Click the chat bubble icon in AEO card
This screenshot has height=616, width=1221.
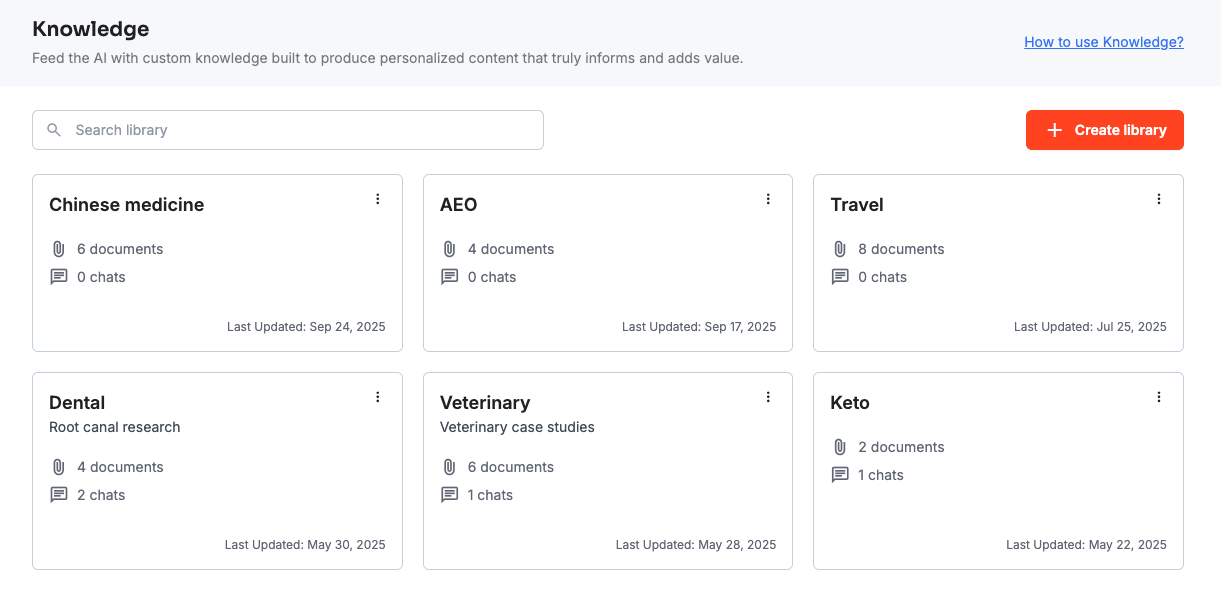pyautogui.click(x=450, y=277)
